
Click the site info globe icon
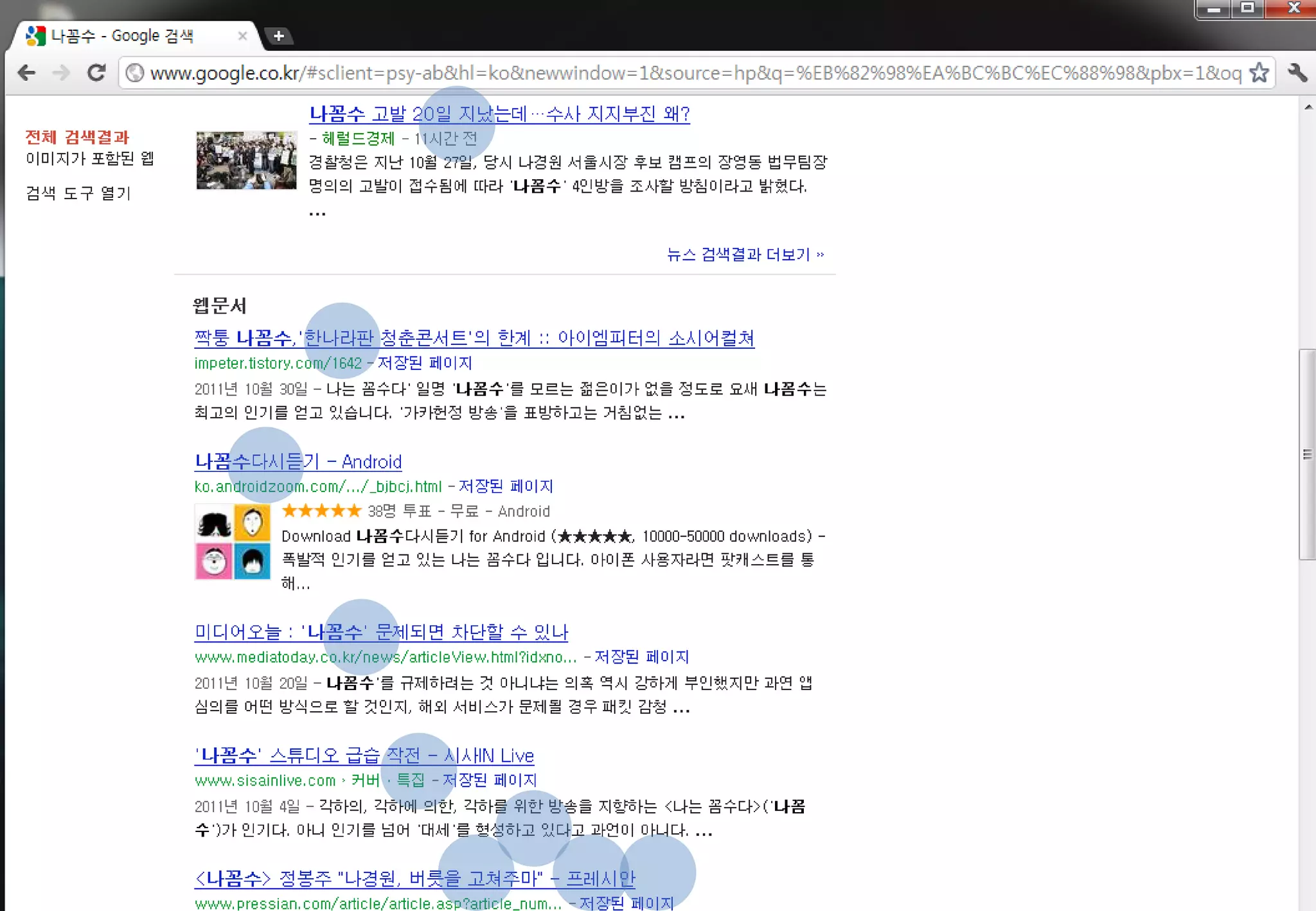135,73
